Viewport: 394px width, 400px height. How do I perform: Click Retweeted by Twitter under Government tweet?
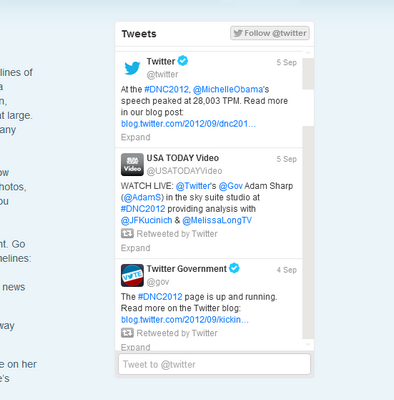tap(177, 333)
